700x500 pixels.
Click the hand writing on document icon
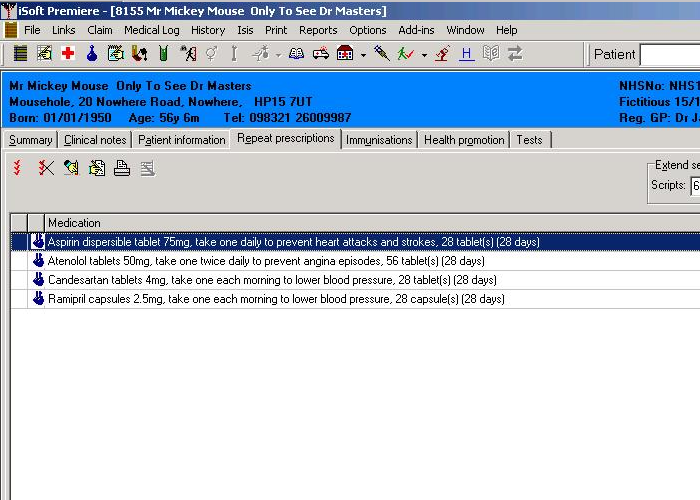click(x=97, y=168)
